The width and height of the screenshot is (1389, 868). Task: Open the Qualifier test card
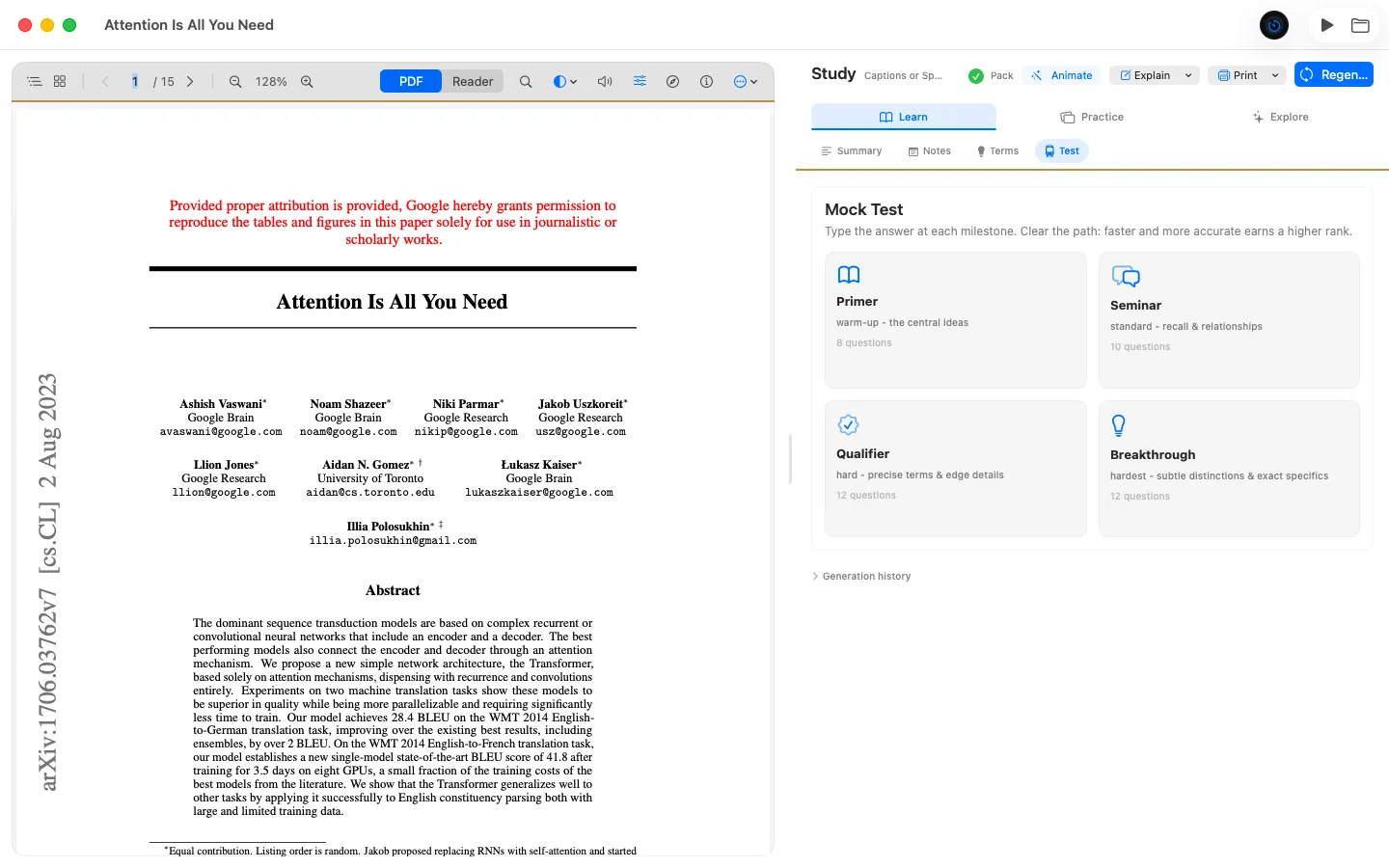956,469
